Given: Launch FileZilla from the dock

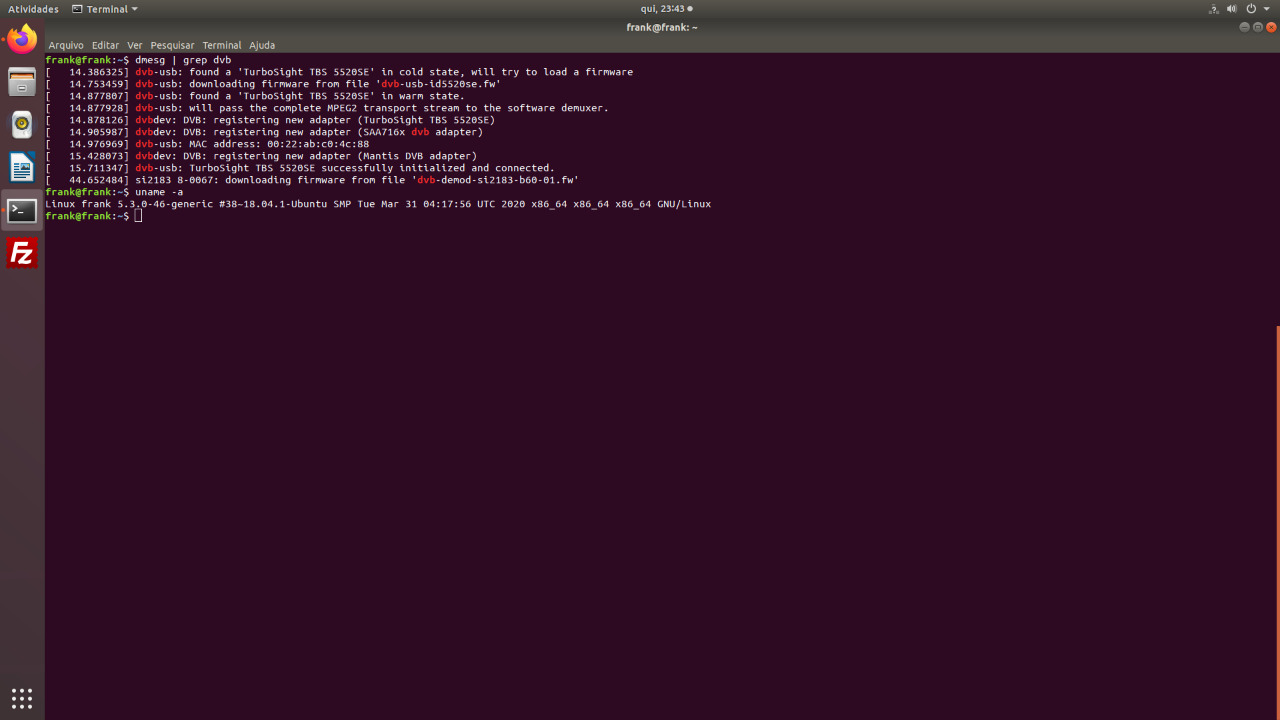Looking at the screenshot, I should pos(22,253).
